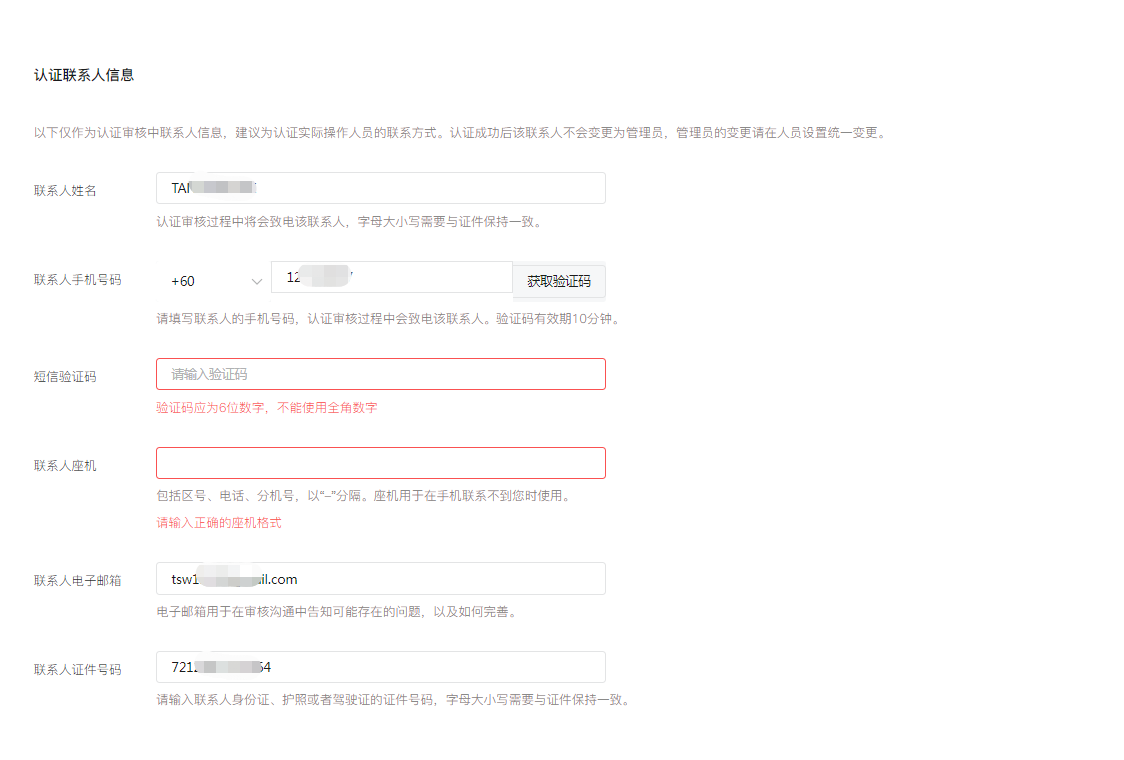Click the red 验证码应为6位数字 error message

pyautogui.click(x=266, y=408)
